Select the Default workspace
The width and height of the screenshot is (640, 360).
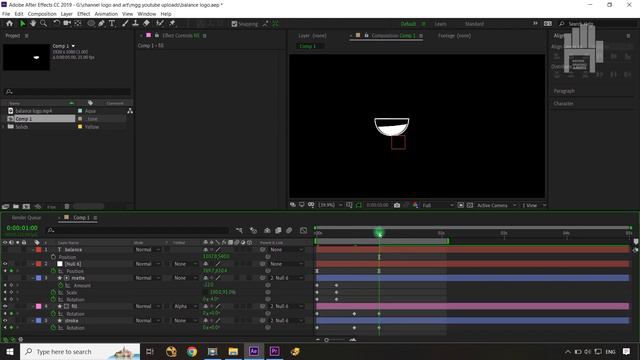(x=408, y=24)
